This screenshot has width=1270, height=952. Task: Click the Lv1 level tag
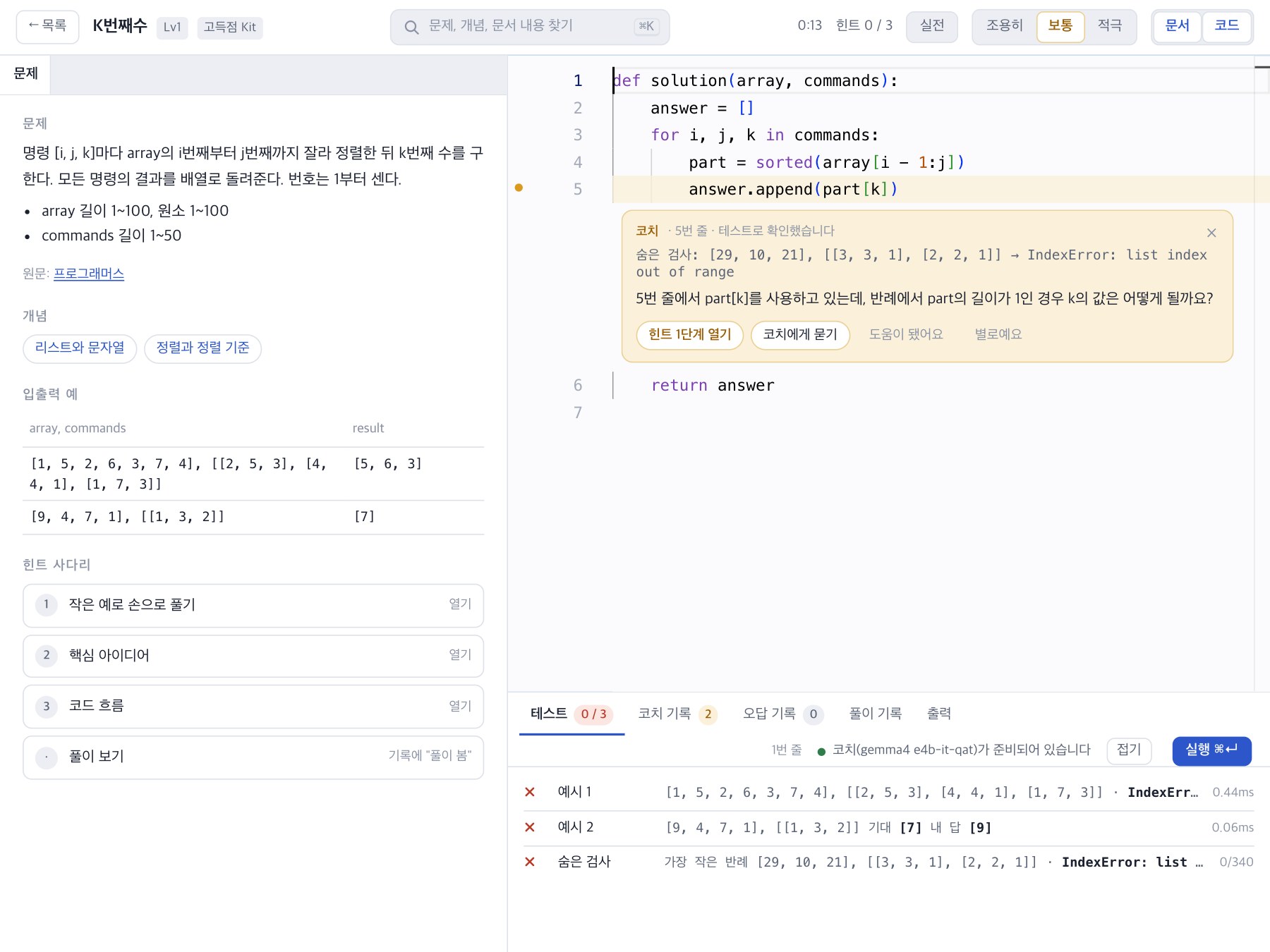pos(172,28)
